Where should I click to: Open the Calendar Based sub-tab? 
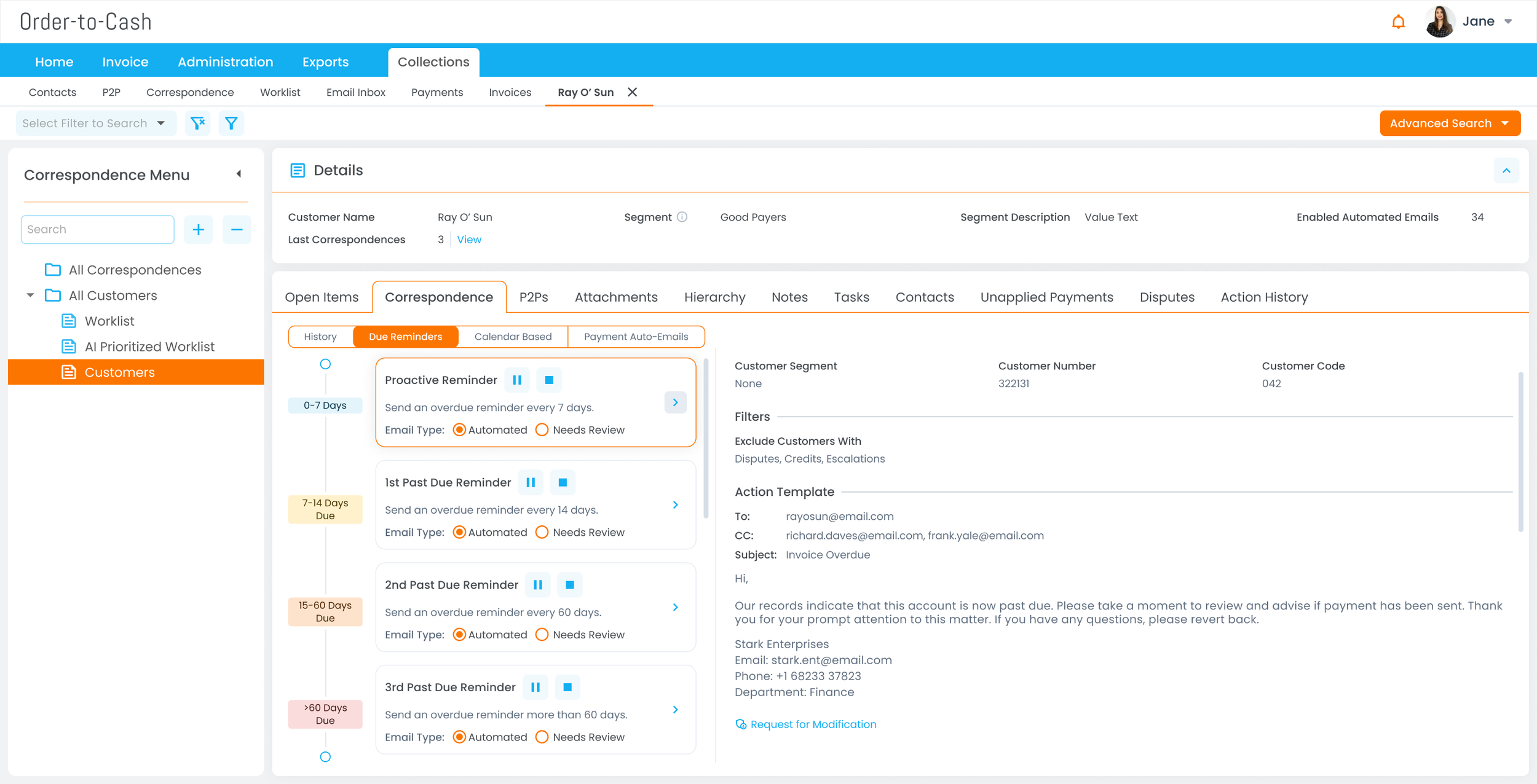(513, 337)
